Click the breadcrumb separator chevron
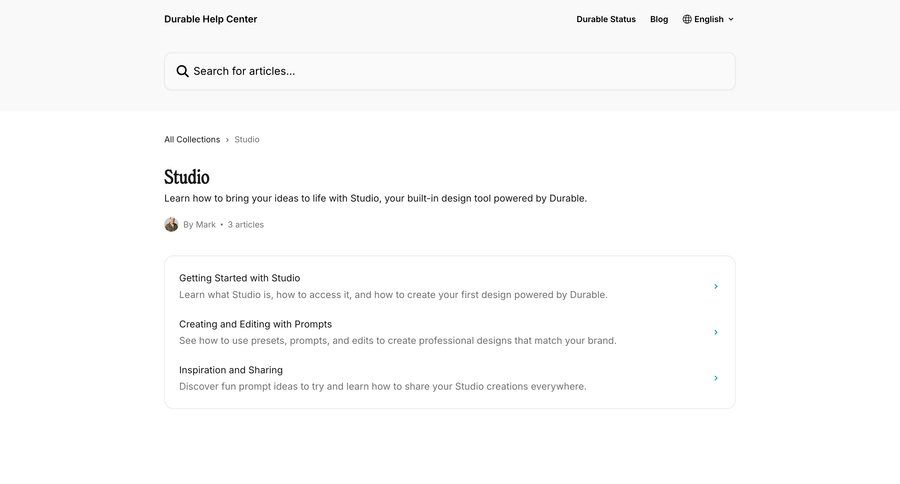 pyautogui.click(x=227, y=140)
